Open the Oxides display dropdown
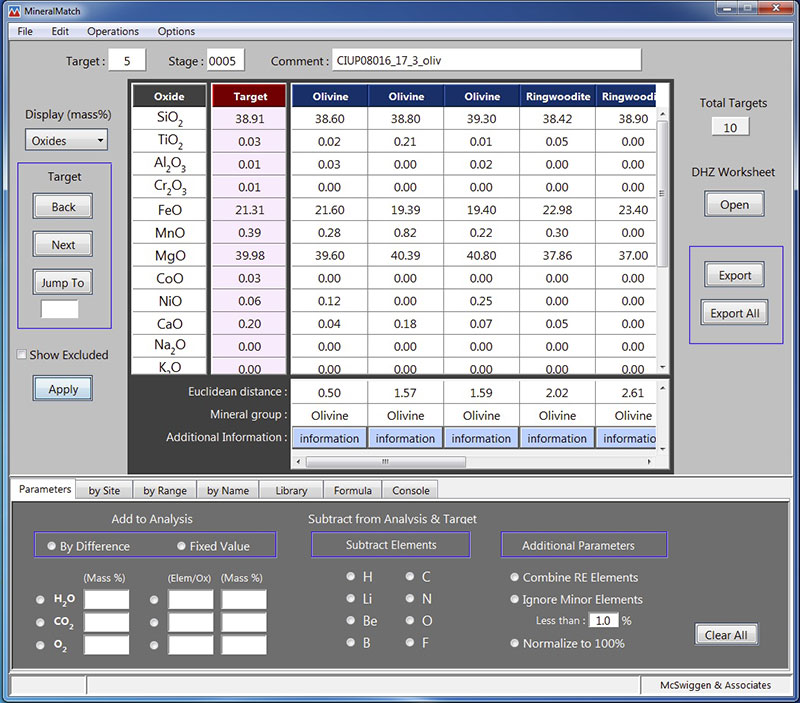 point(65,140)
